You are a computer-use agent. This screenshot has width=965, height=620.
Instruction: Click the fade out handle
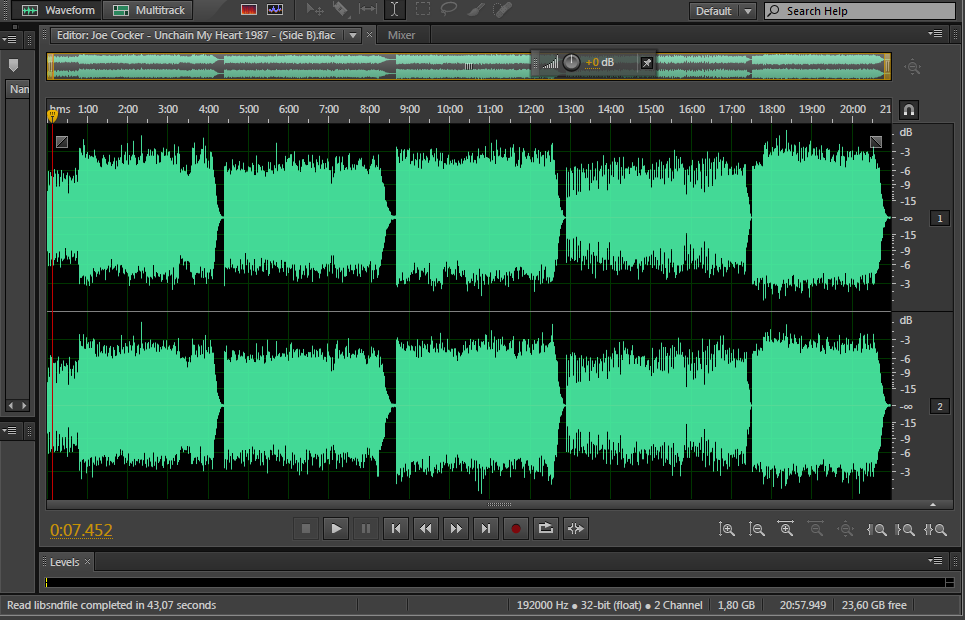(x=876, y=142)
